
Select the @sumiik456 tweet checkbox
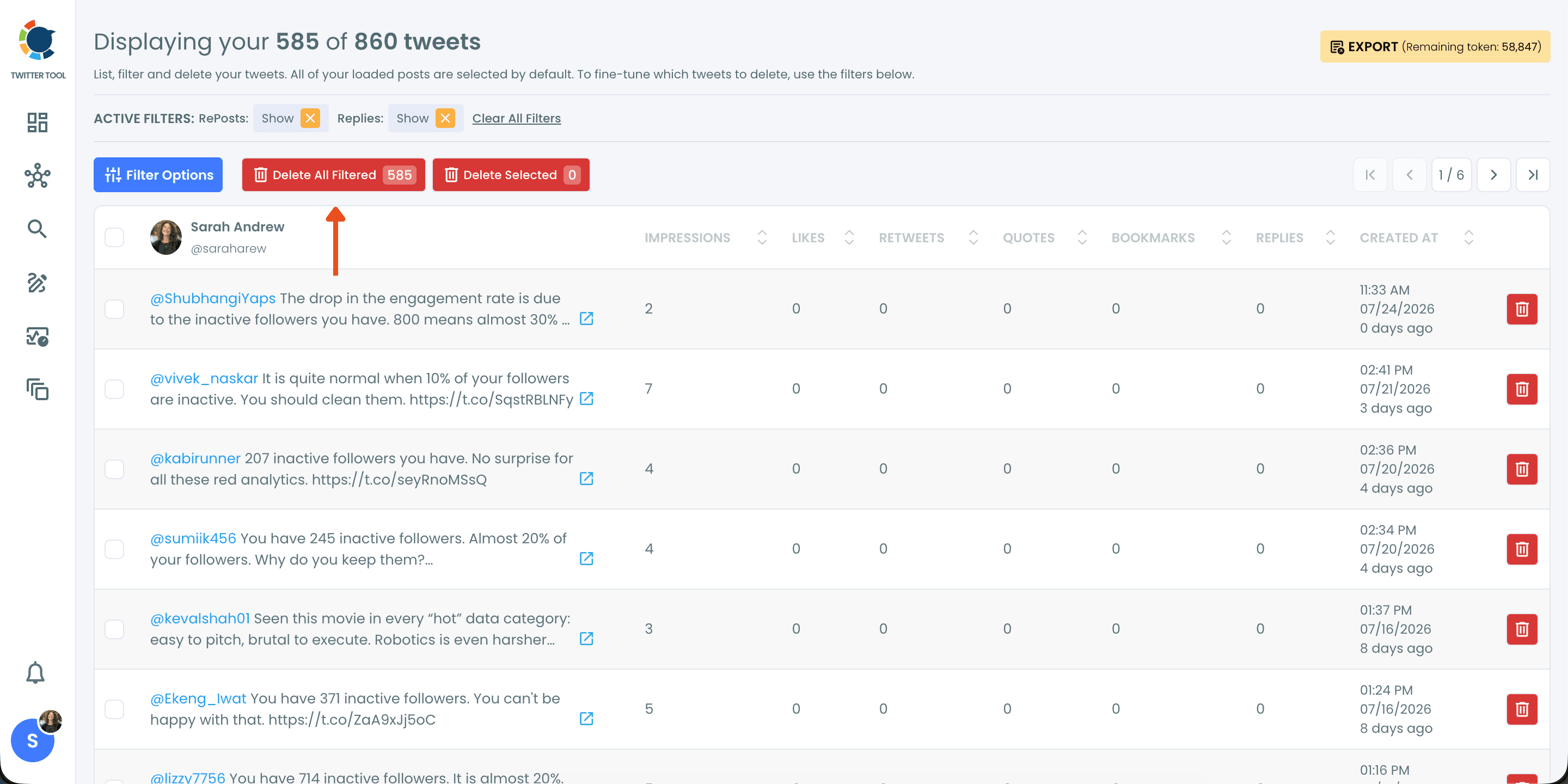click(114, 549)
